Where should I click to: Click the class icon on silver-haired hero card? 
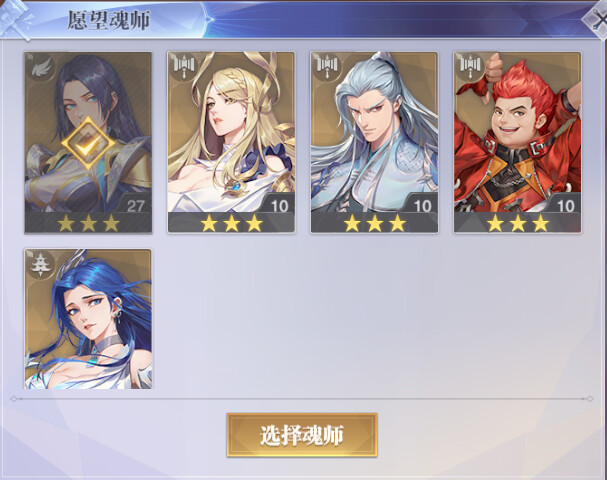[x=327, y=67]
